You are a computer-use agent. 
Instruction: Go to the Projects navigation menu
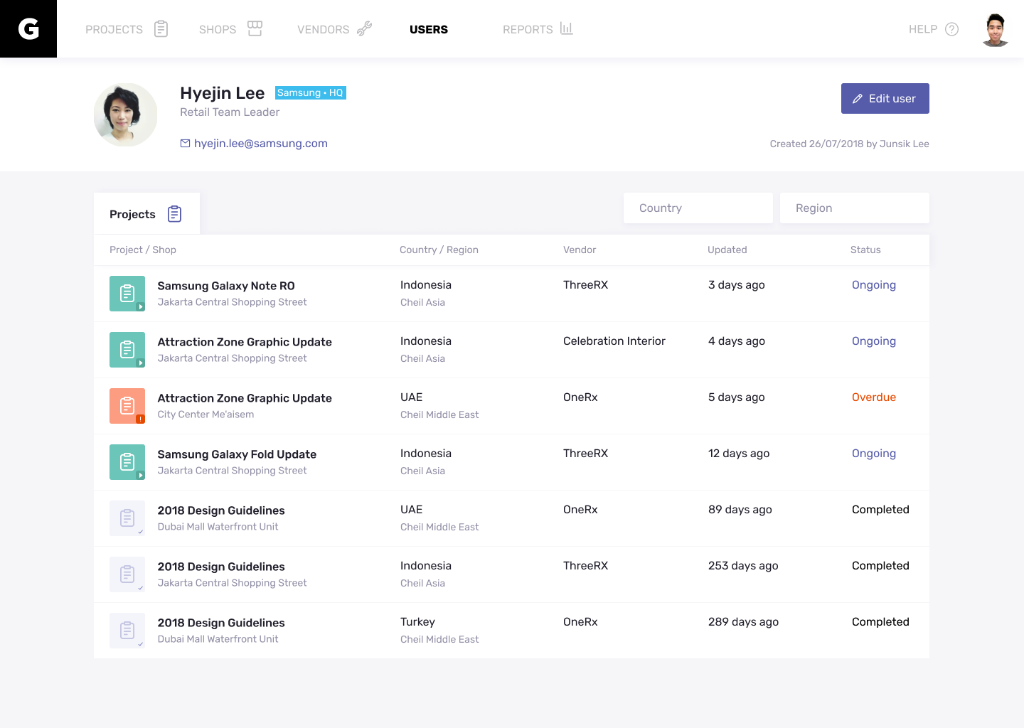(x=114, y=29)
